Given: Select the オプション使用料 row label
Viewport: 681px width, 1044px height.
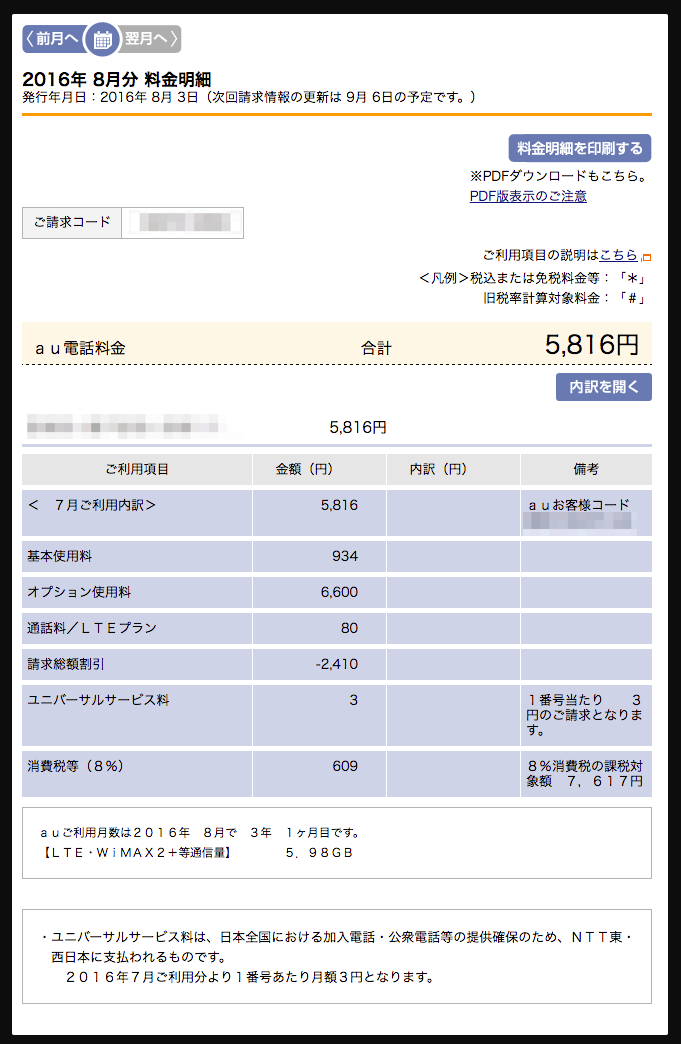Looking at the screenshot, I should tap(79, 592).
